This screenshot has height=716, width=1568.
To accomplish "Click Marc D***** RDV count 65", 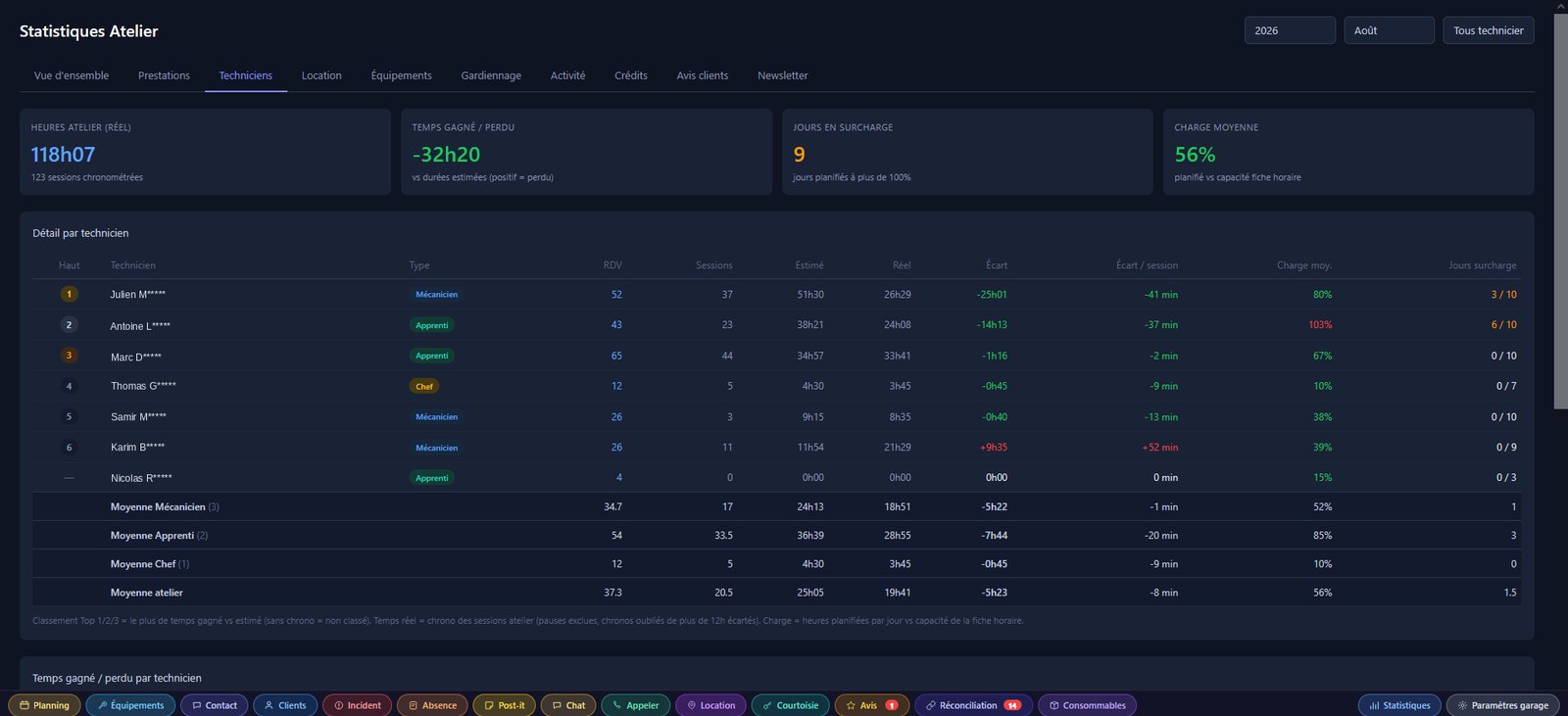I will coord(616,356).
